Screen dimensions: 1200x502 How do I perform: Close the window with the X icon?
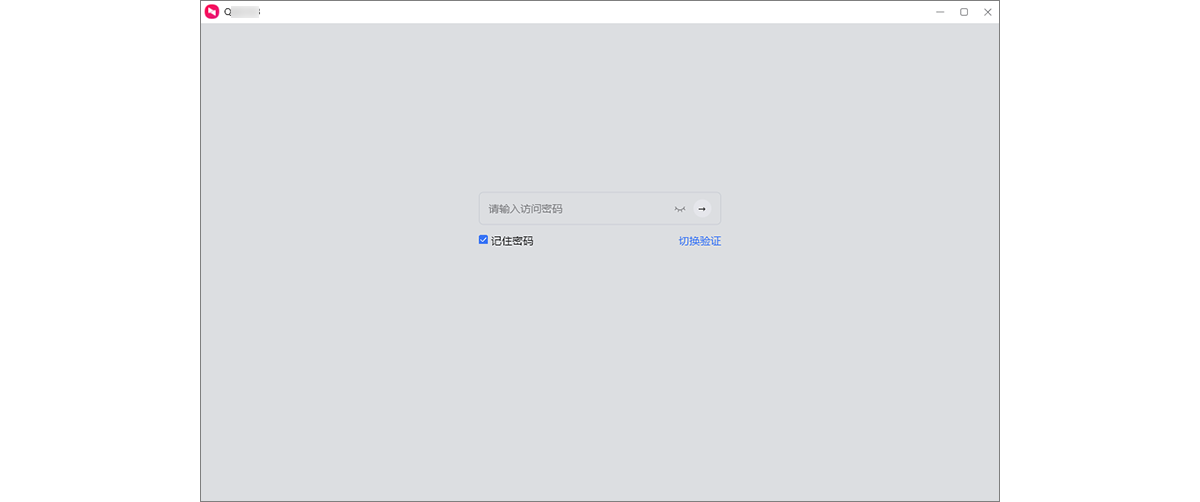click(x=988, y=12)
